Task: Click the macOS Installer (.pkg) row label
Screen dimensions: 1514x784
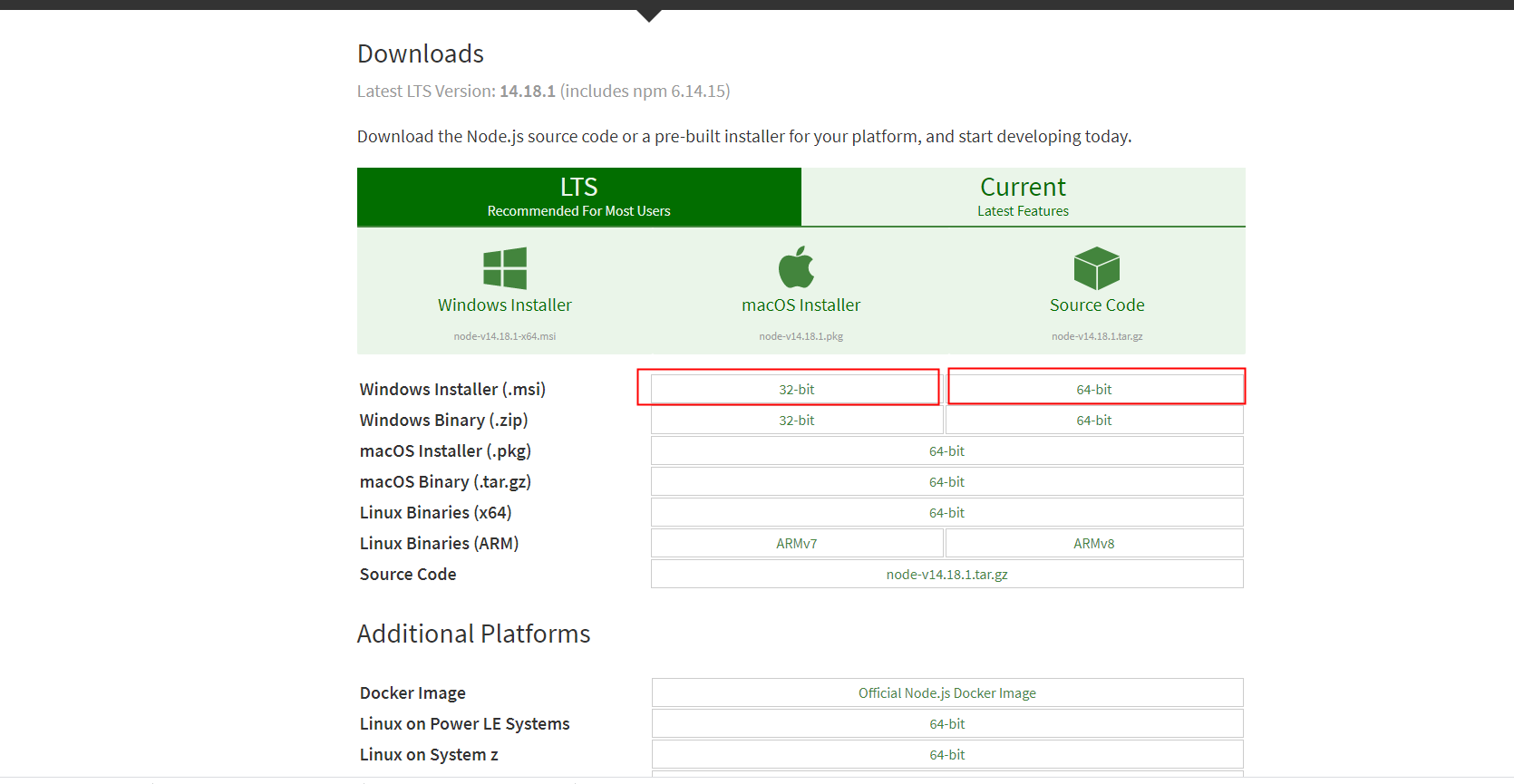Action: pyautogui.click(x=445, y=451)
